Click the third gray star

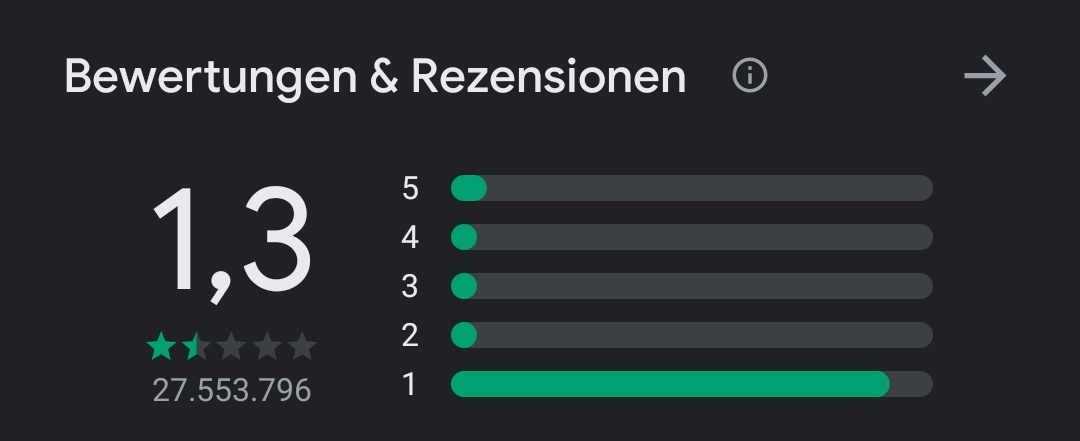click(x=231, y=346)
